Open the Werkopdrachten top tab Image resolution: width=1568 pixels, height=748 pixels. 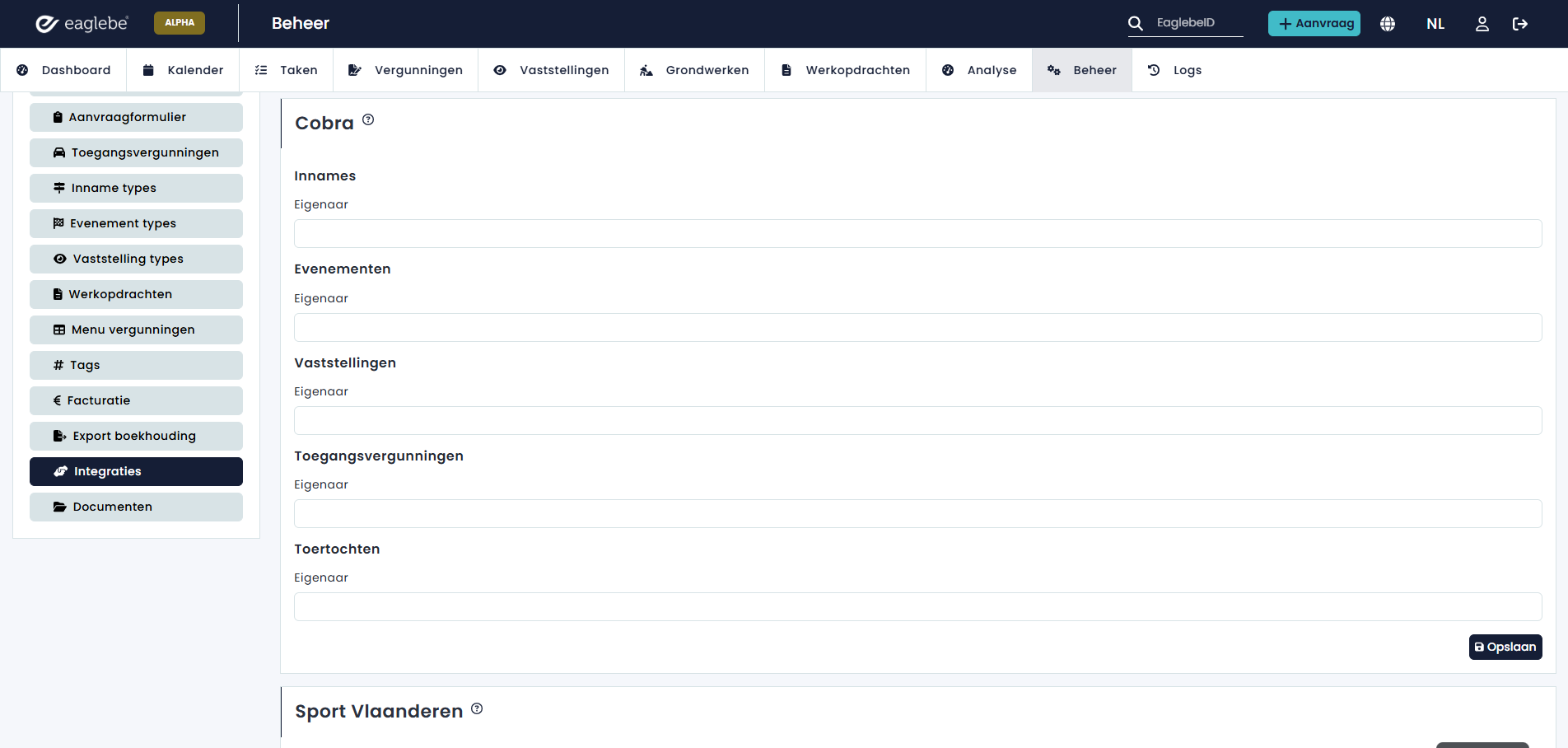click(x=846, y=70)
